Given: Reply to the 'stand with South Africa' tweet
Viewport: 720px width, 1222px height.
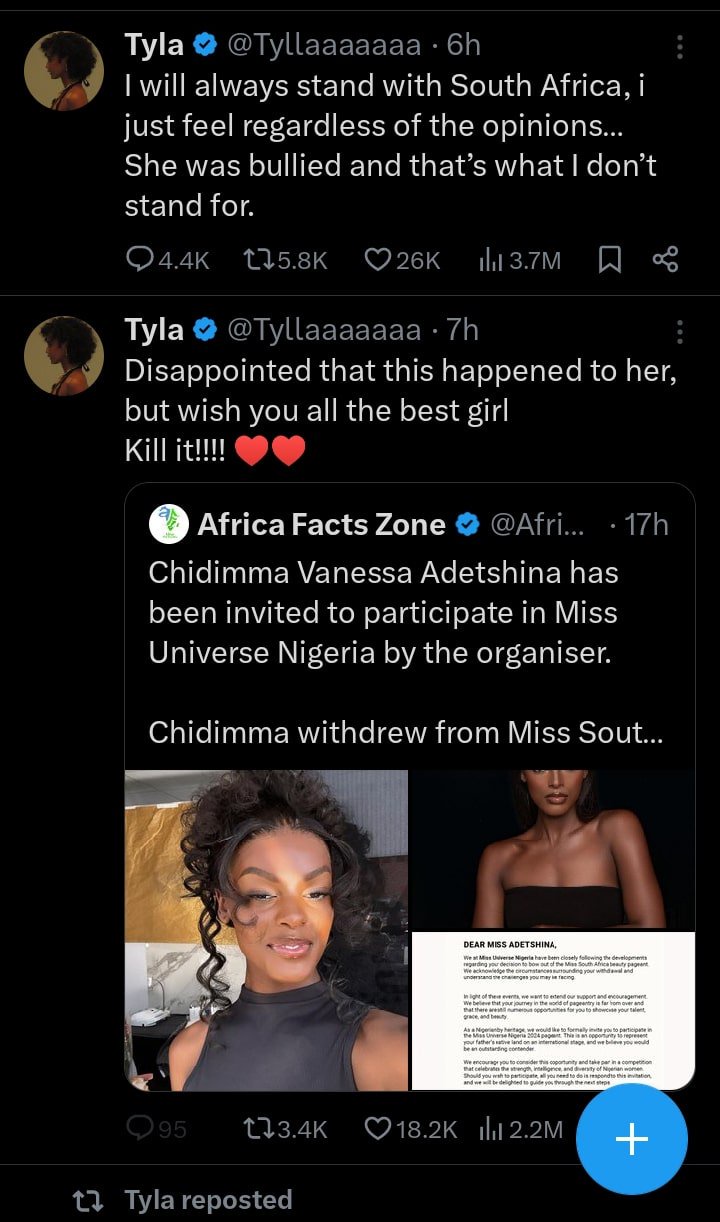Looking at the screenshot, I should [x=140, y=260].
